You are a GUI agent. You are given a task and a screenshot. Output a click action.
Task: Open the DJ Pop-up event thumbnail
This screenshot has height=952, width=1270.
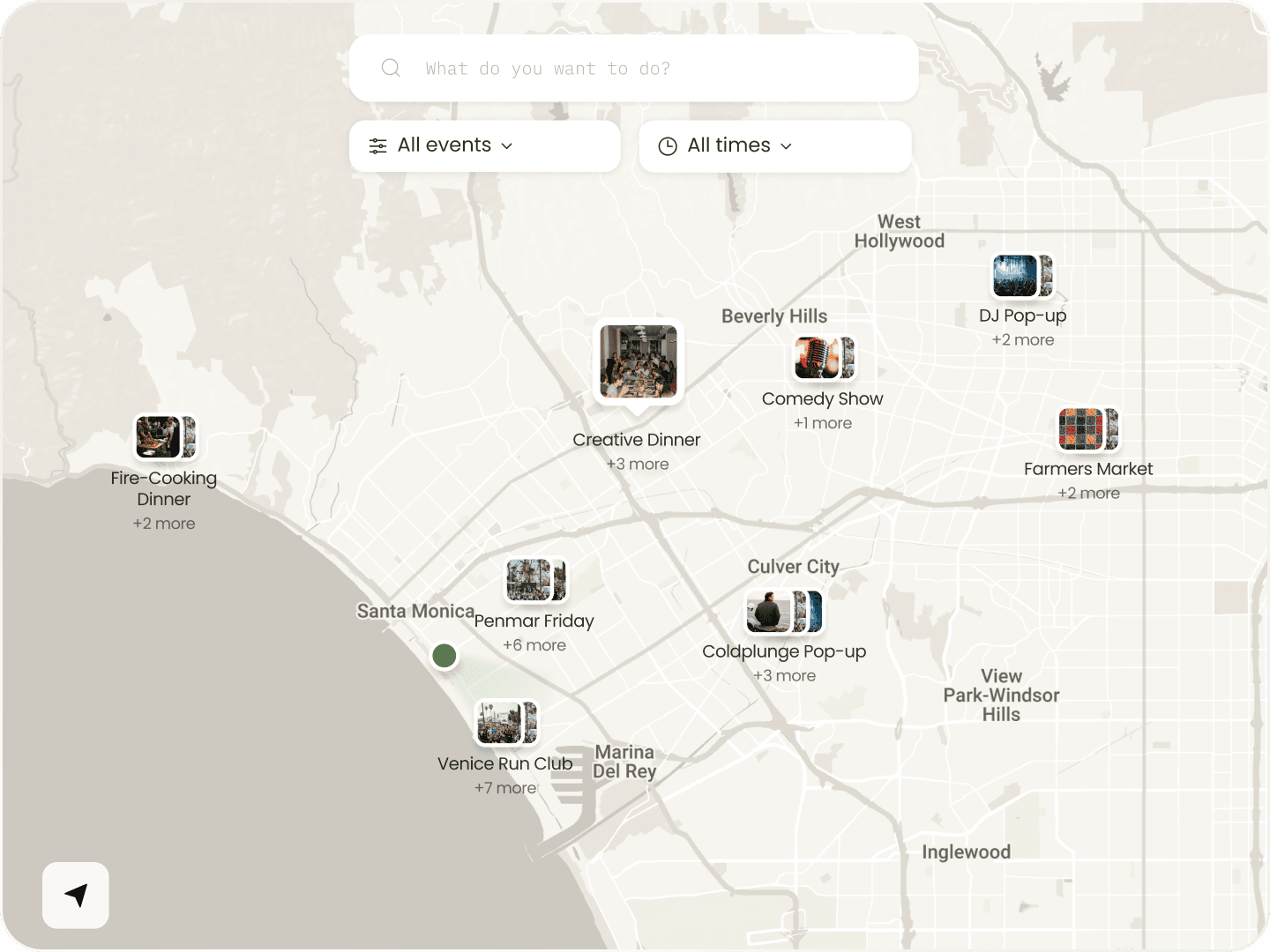pyautogui.click(x=1016, y=276)
